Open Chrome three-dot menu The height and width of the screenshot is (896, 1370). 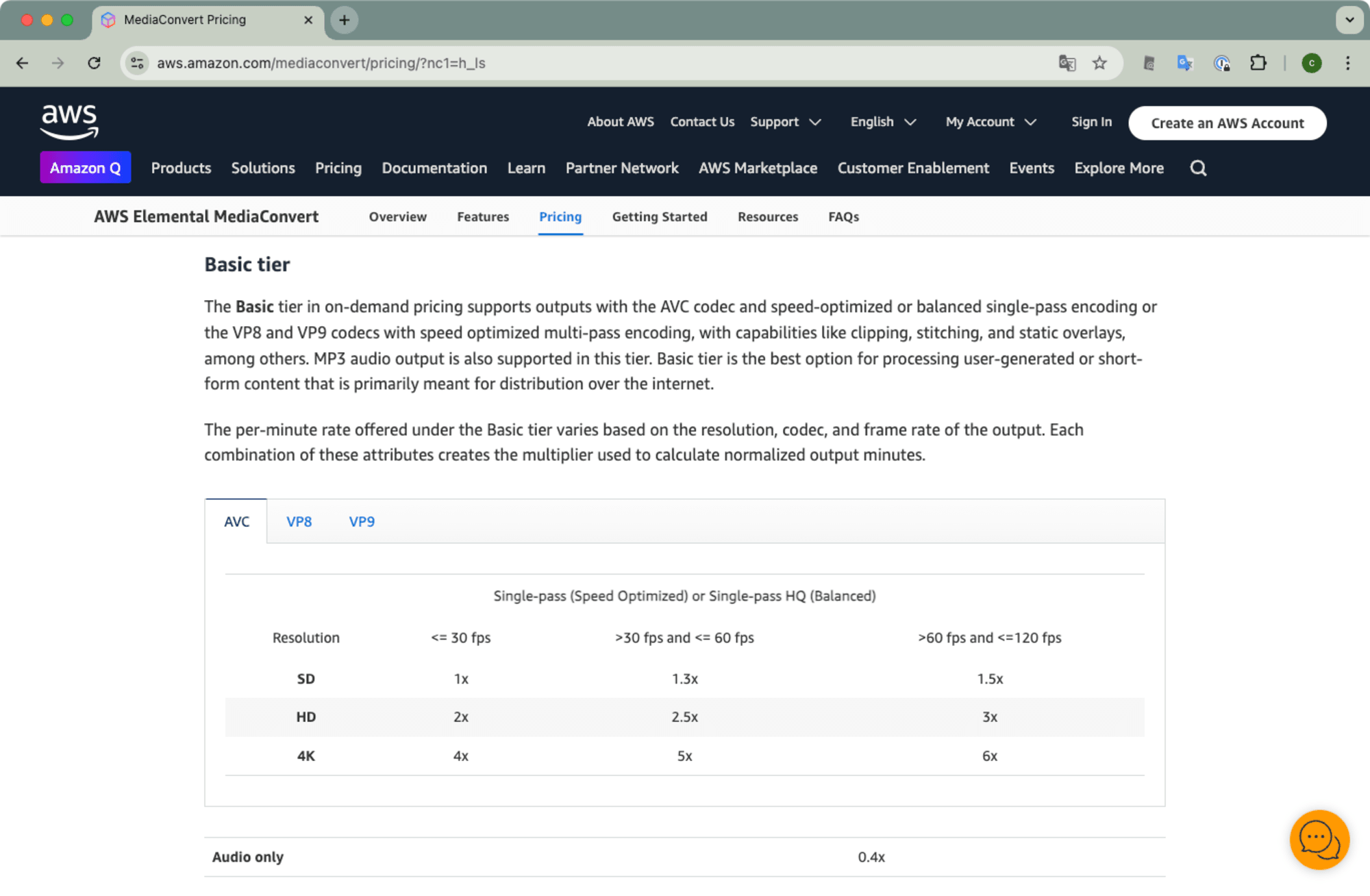pyautogui.click(x=1348, y=63)
